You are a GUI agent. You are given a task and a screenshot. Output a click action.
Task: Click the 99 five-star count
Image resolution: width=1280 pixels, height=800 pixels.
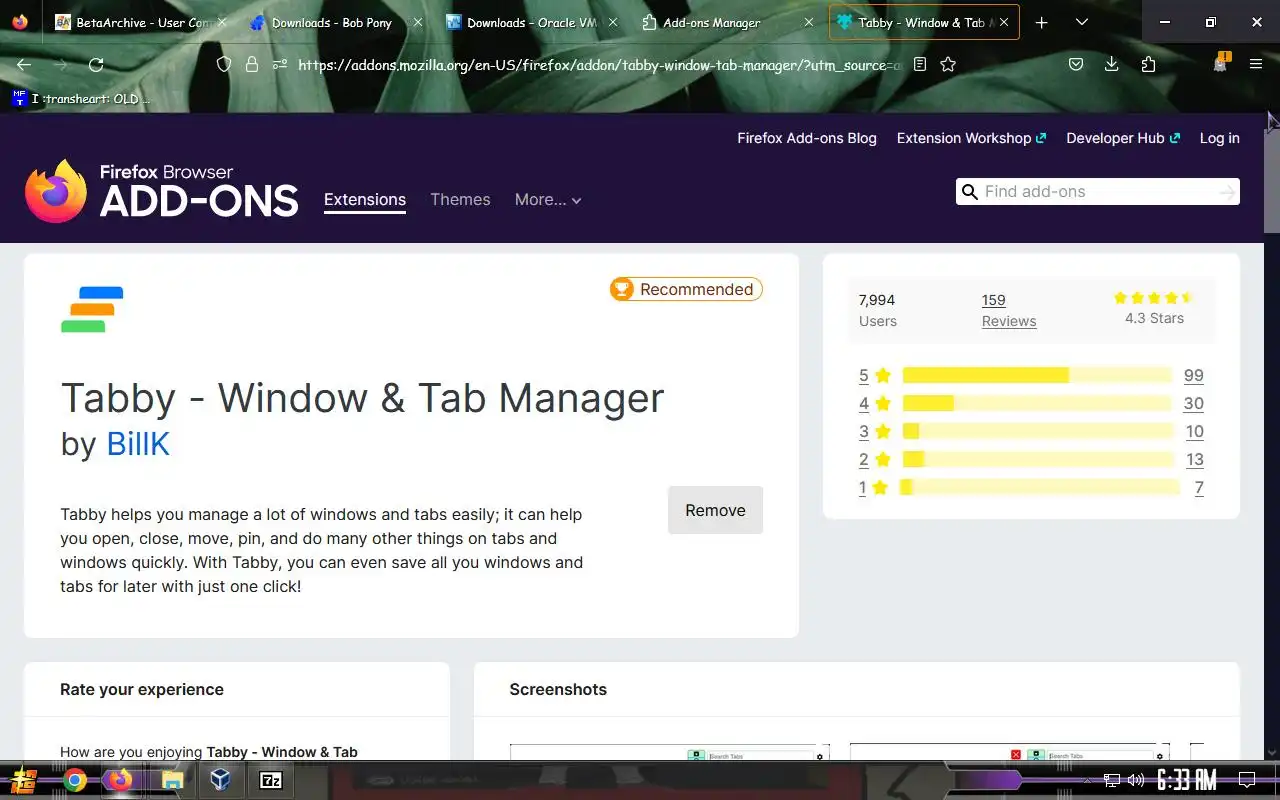pos(1193,376)
